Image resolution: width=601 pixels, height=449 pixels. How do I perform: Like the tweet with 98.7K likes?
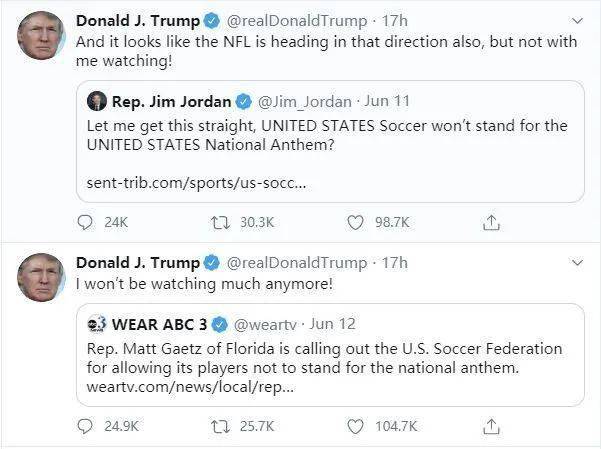point(355,222)
